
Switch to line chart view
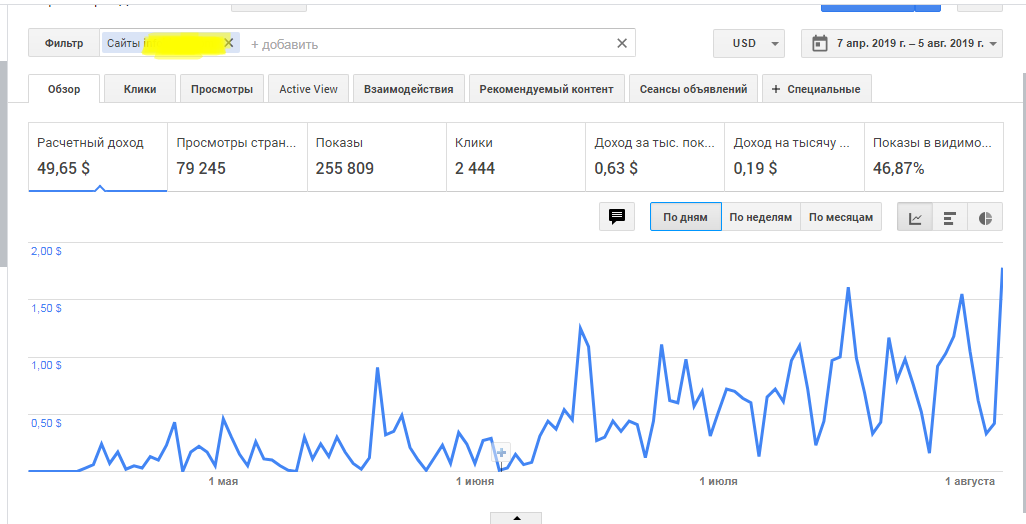point(915,217)
